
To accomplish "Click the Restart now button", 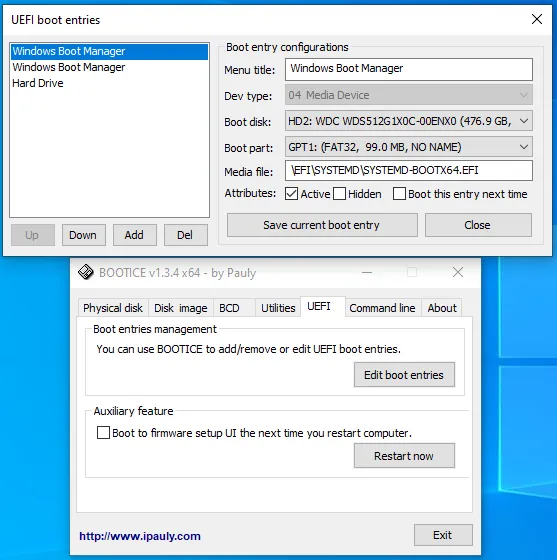I will pos(404,456).
